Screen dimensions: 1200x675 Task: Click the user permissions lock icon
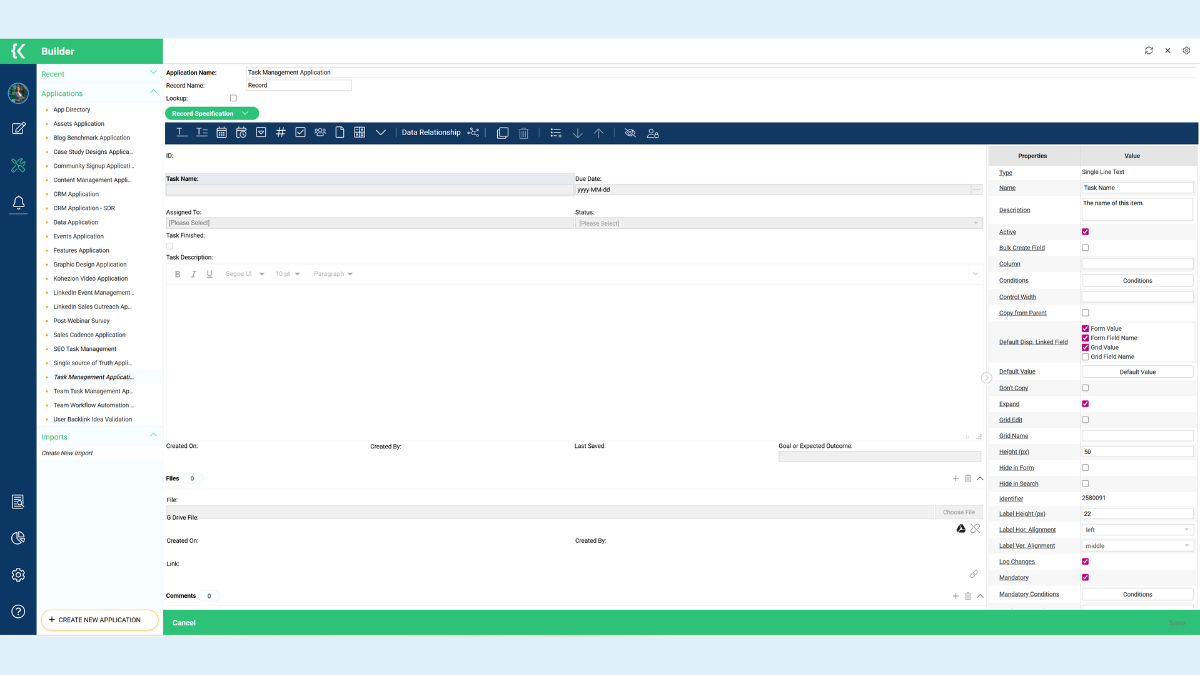(x=653, y=133)
